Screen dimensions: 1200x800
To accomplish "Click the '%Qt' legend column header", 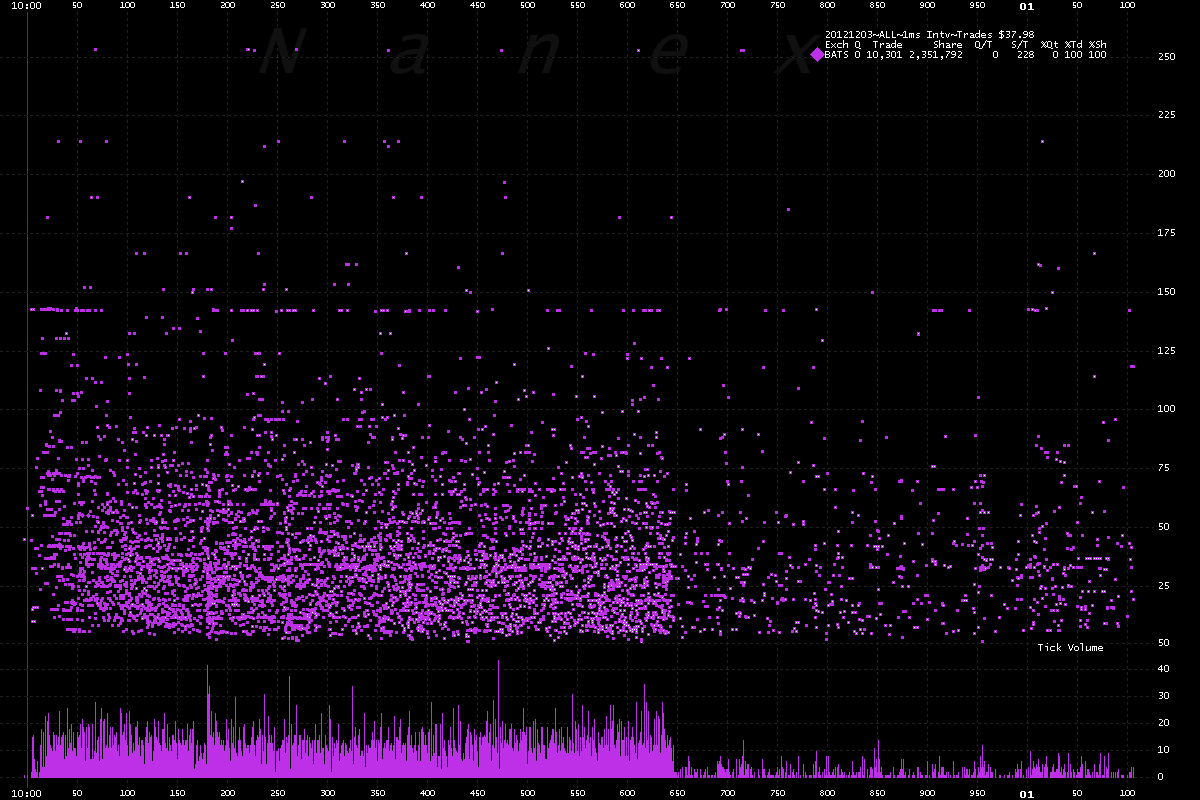I will (x=1049, y=45).
